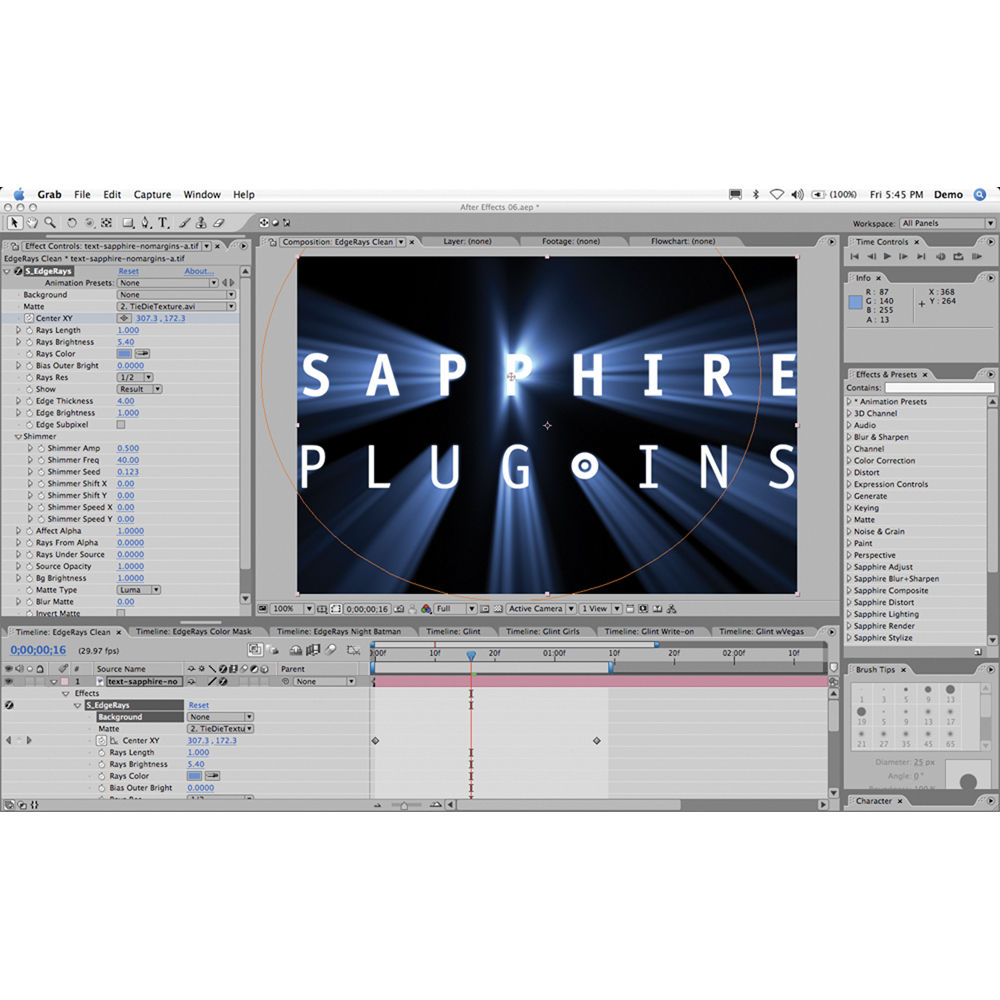
Task: Toggle Center XY stopwatch in Effect Controls
Action: (29, 318)
